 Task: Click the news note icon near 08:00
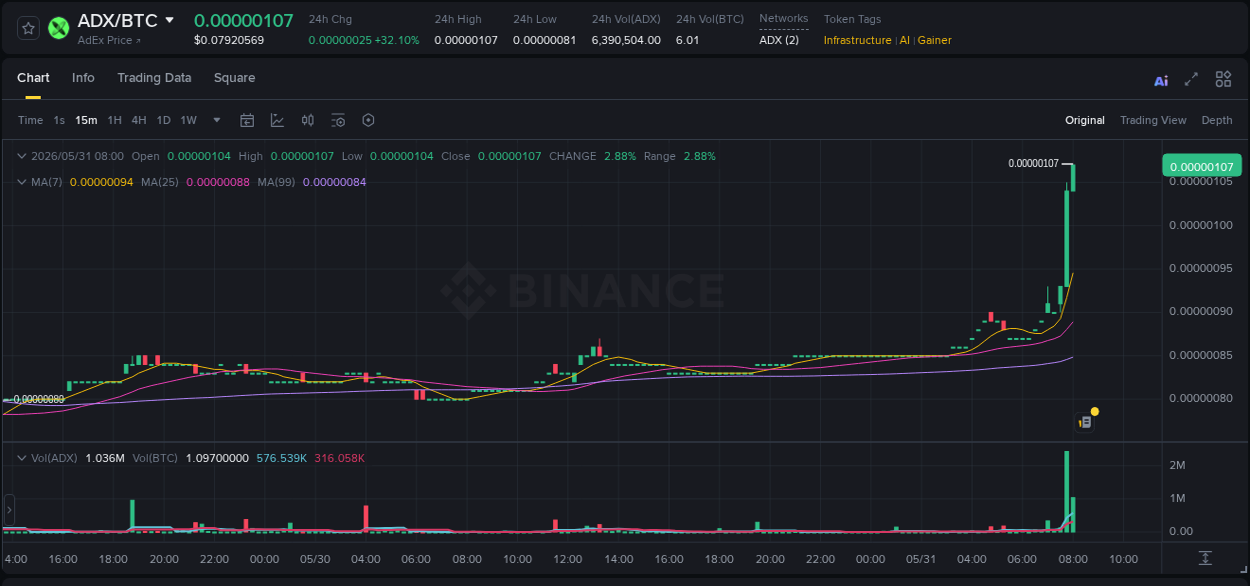coord(1084,422)
